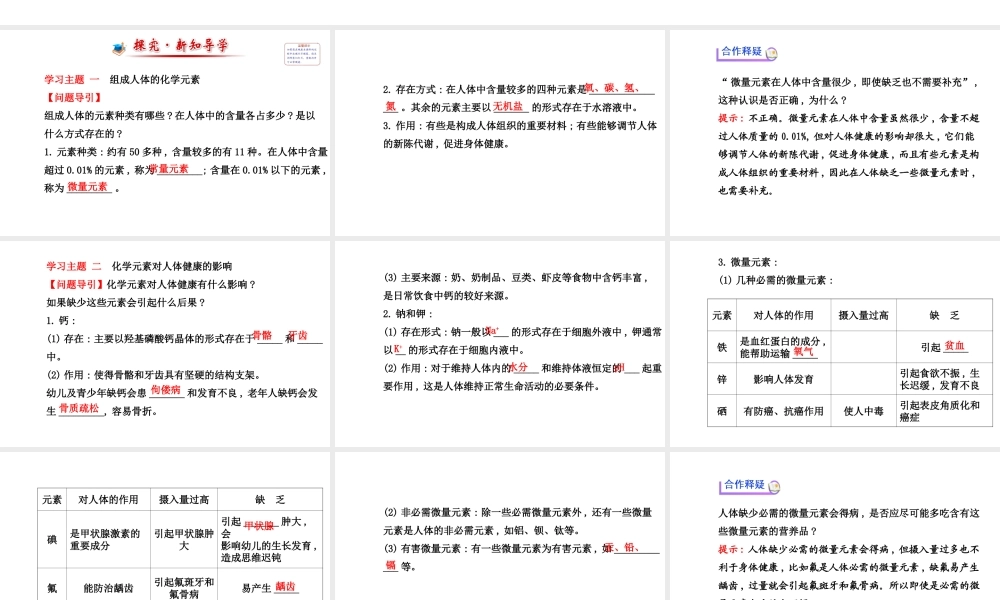Image resolution: width=1000 pixels, height=600 pixels.
Task: Click the cell 影响人体发育 in the 锌 row
Action: pos(783,379)
